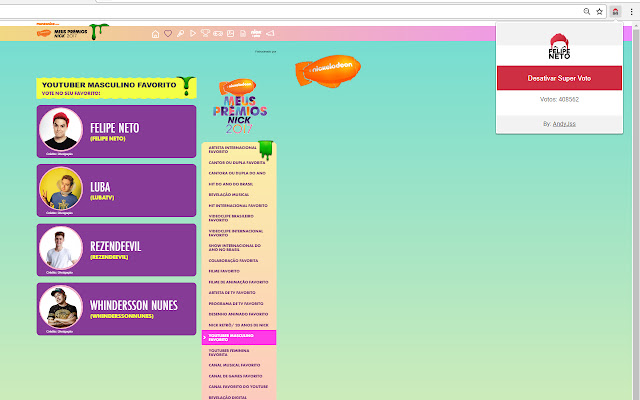Select Revelação Musical category
This screenshot has height=400, width=640.
[229, 195]
